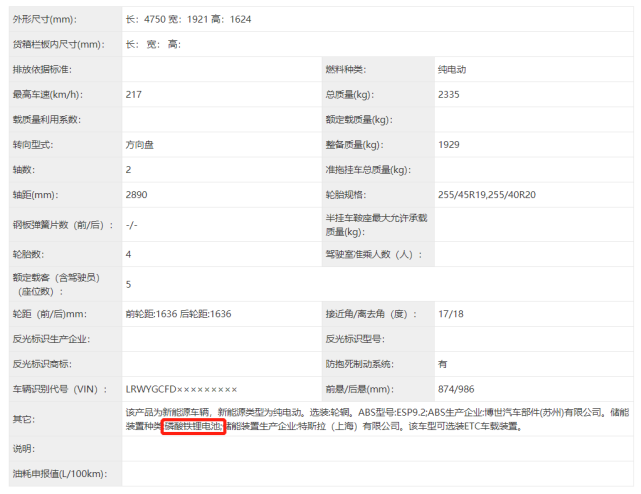Click the 接近角/离去角 label
641x494 pixels.
(371, 314)
